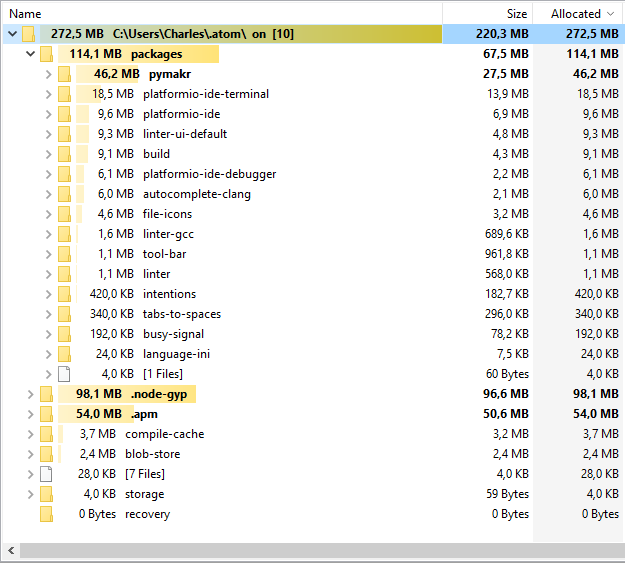Click the 689,6 KB size of linter-gcc
Image resolution: width=625 pixels, height=563 pixels.
(507, 234)
